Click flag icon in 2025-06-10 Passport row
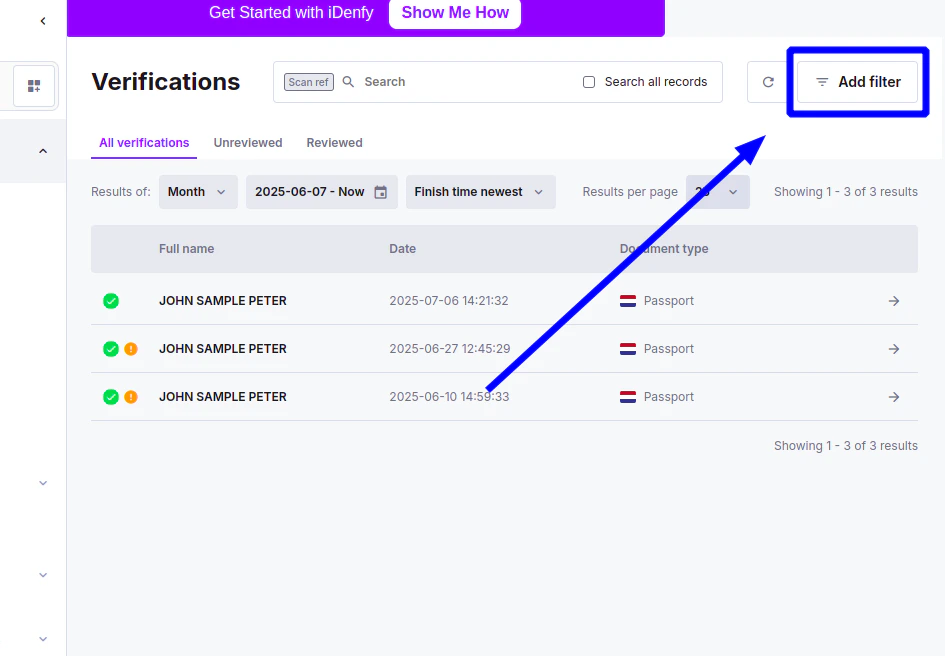 [628, 397]
